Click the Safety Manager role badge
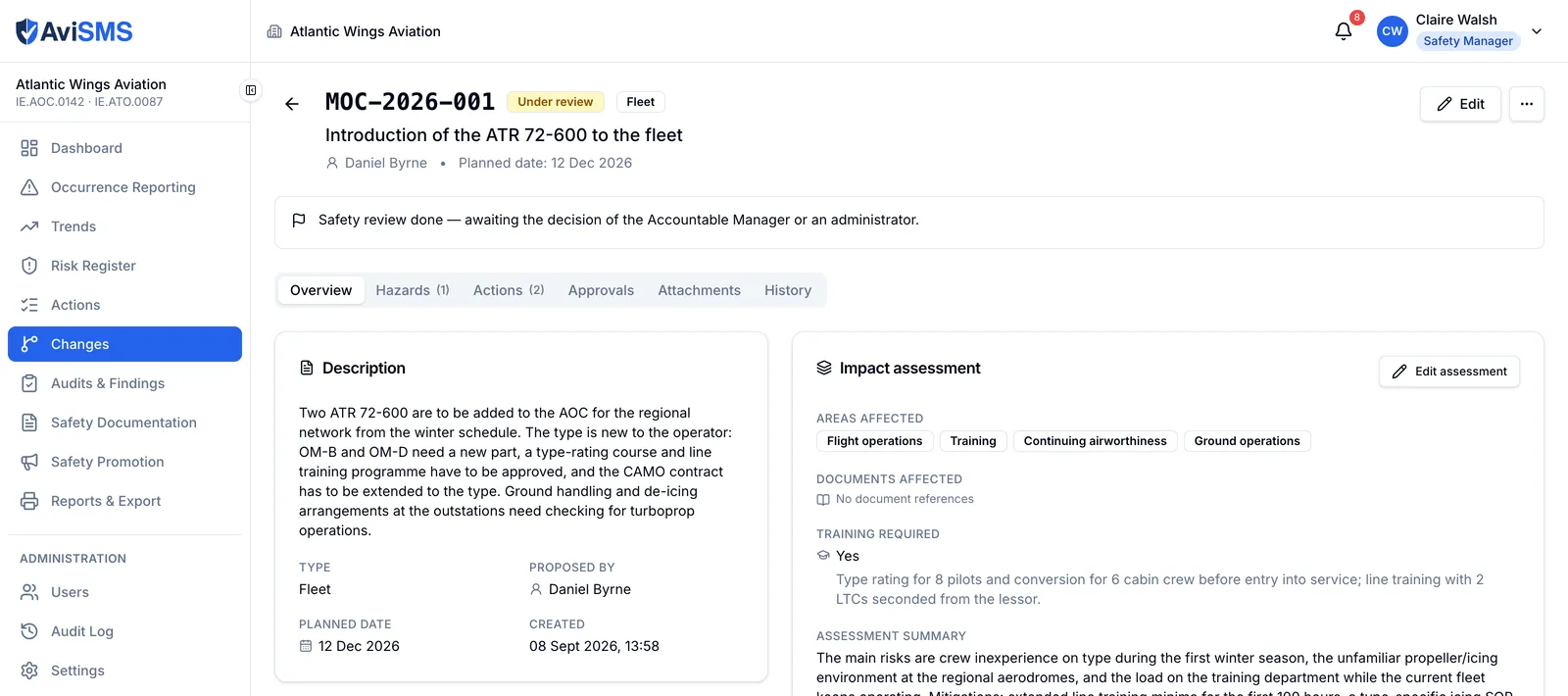 pos(1467,41)
